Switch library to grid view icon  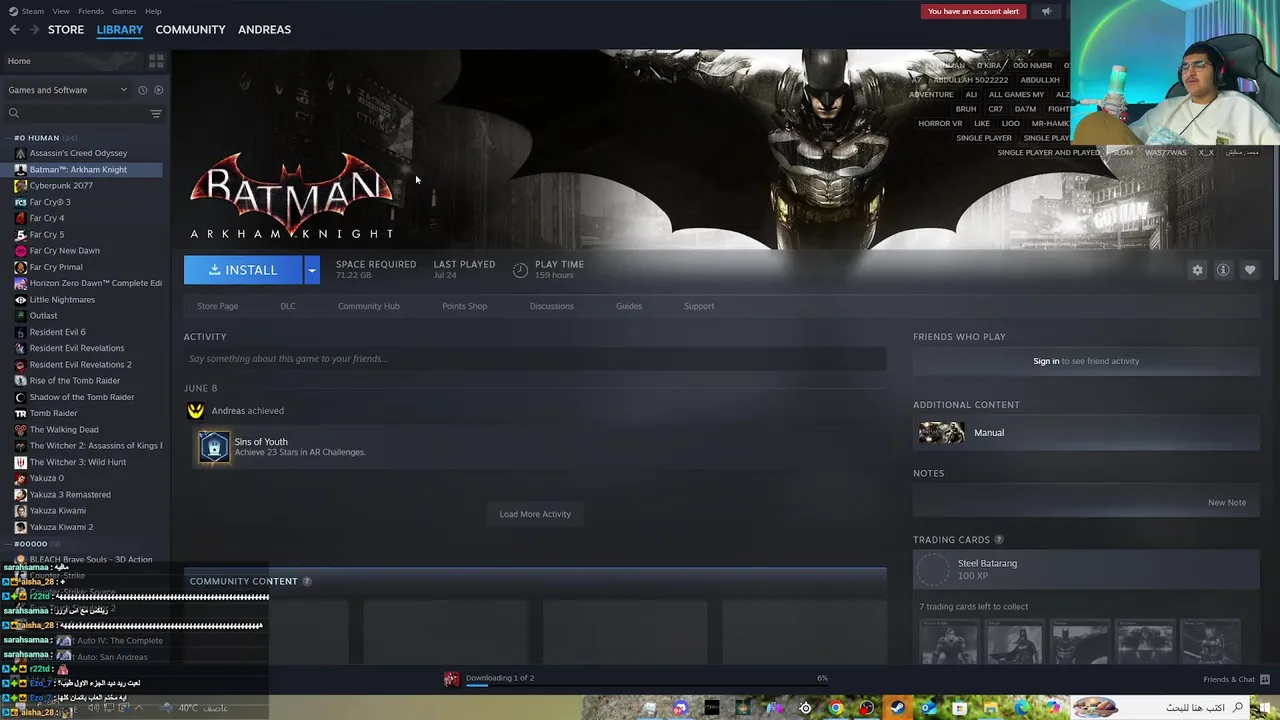pyautogui.click(x=156, y=61)
